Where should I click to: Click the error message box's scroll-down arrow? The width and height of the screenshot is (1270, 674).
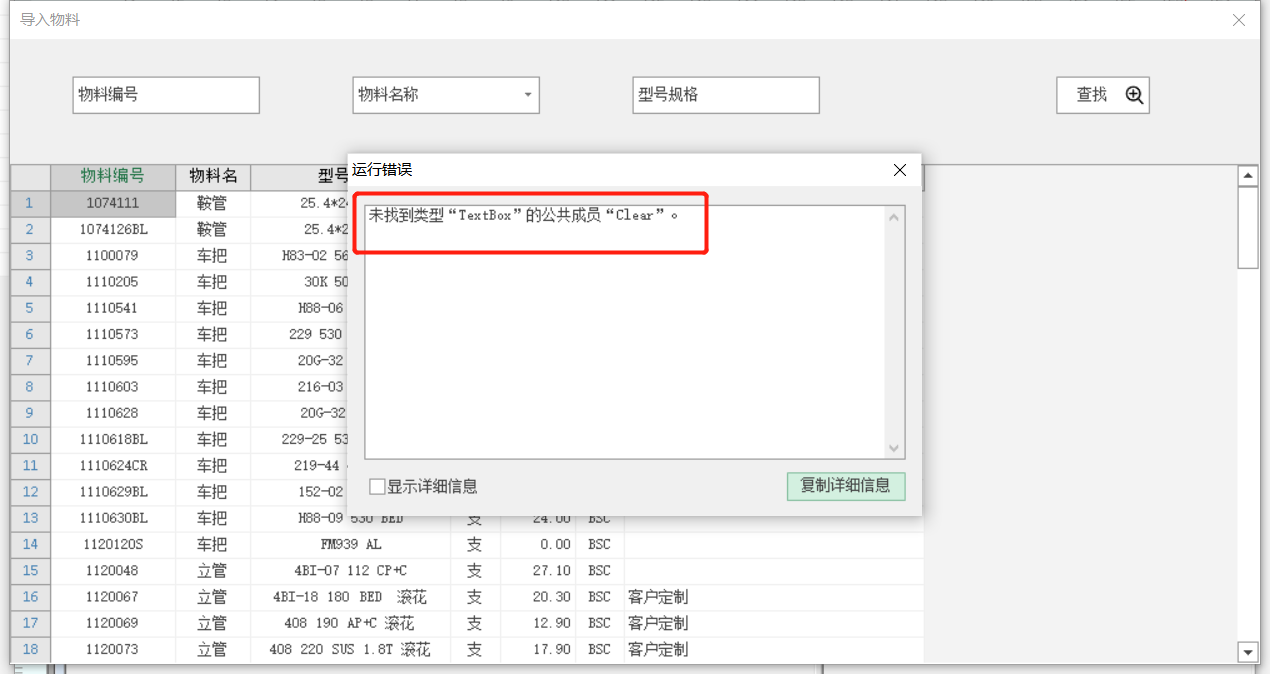(x=894, y=448)
